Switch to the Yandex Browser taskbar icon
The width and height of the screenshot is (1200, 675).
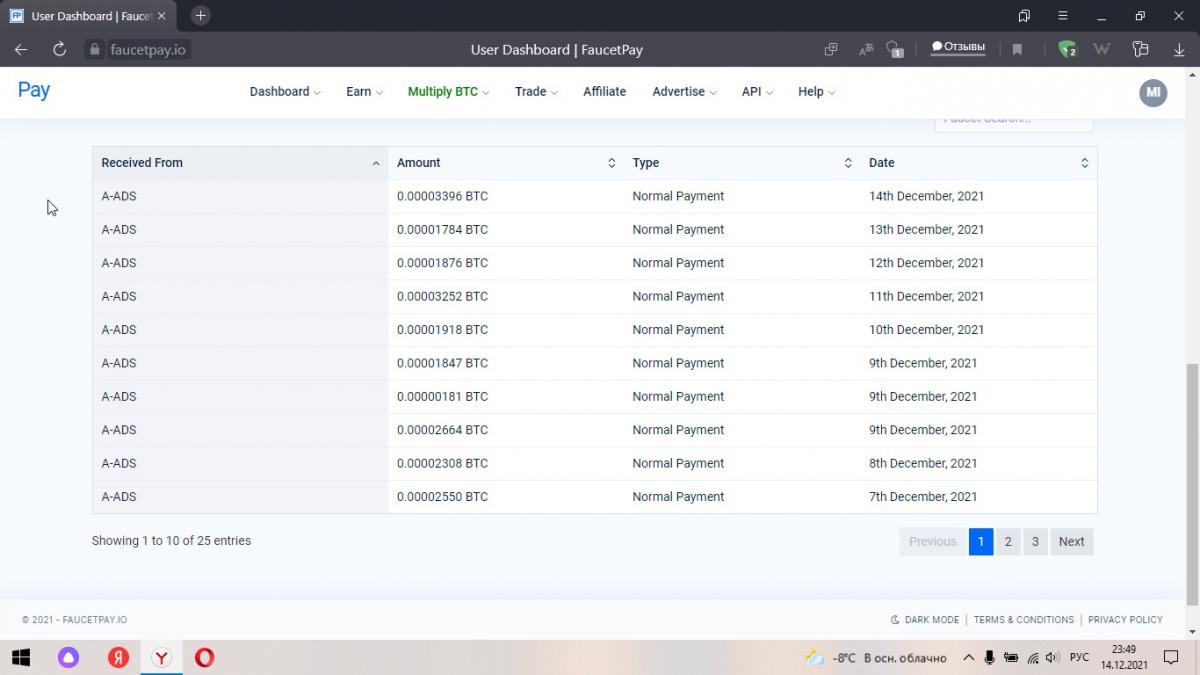click(160, 658)
